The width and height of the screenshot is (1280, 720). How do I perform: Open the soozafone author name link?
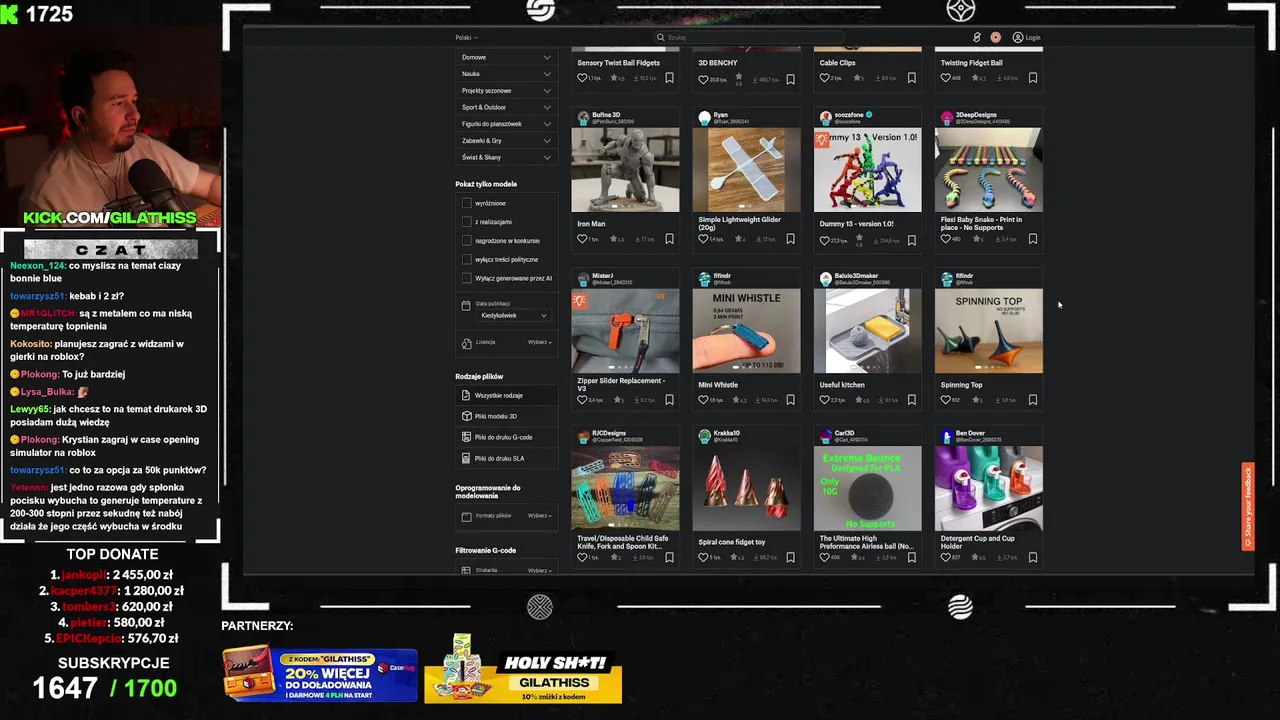point(848,115)
